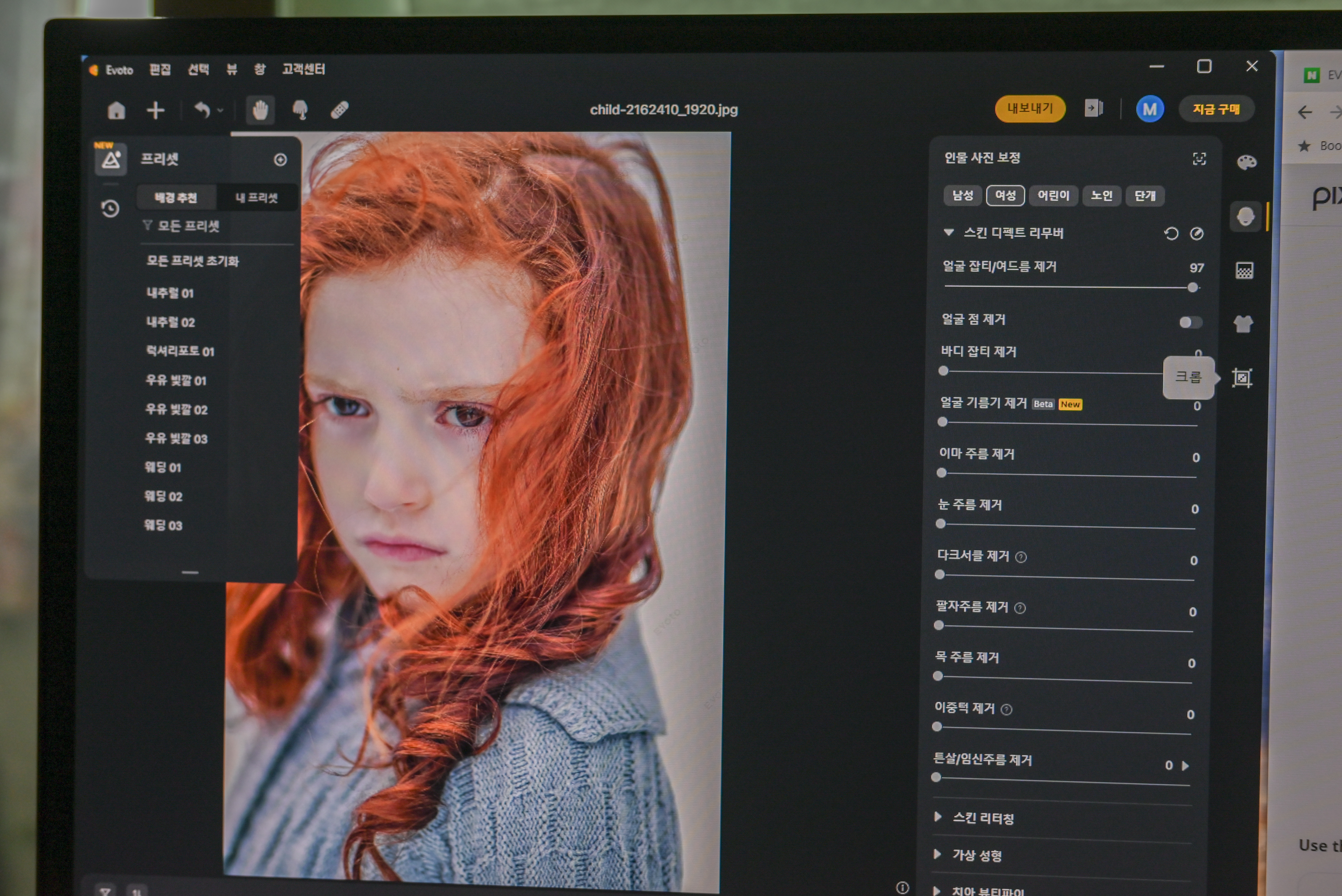1342x896 pixels.
Task: Click the face detection frame icon
Action: pyautogui.click(x=1199, y=159)
